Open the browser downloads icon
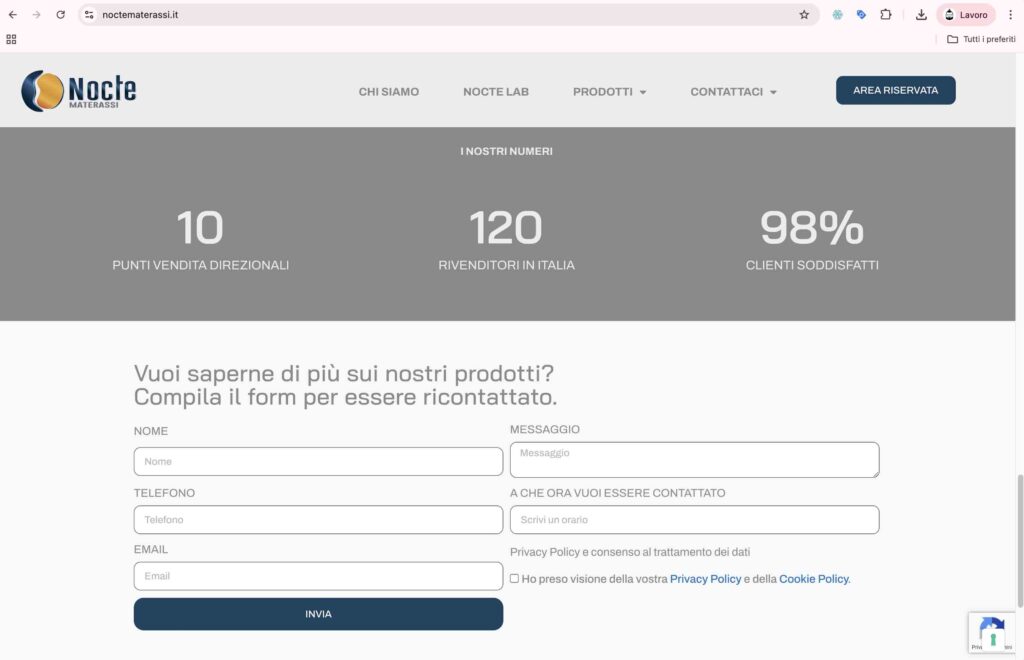Image resolution: width=1024 pixels, height=660 pixels. (921, 15)
